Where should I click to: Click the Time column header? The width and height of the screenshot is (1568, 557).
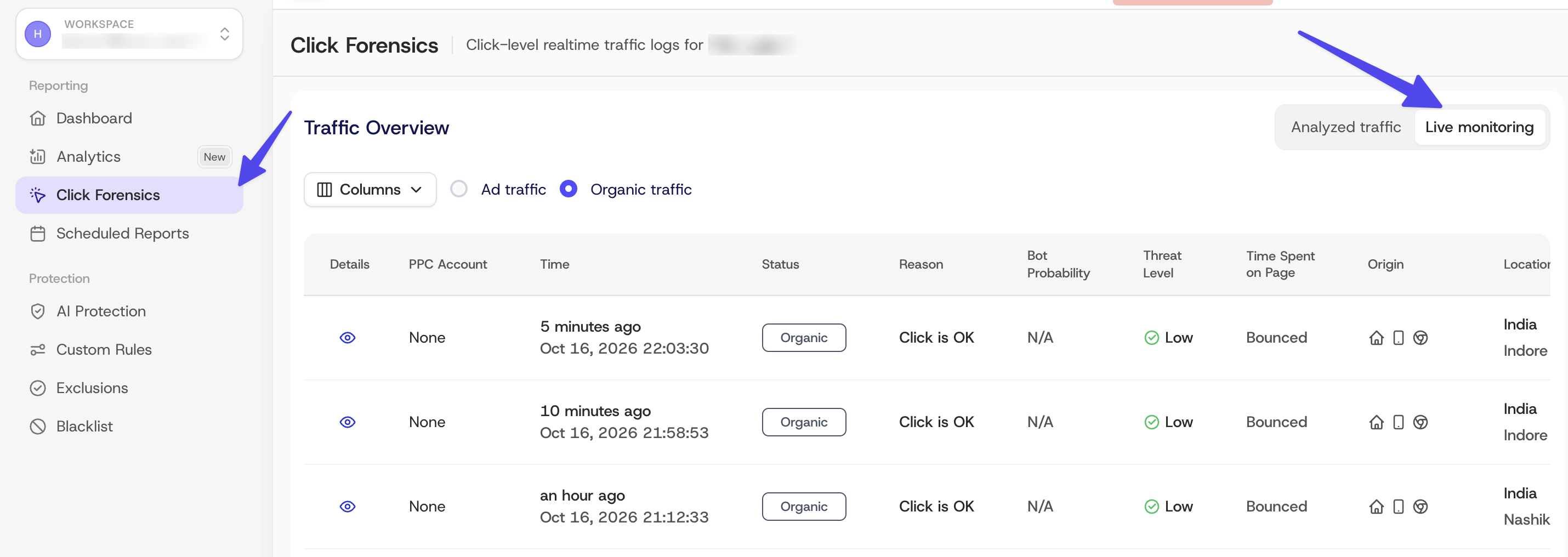pos(554,264)
